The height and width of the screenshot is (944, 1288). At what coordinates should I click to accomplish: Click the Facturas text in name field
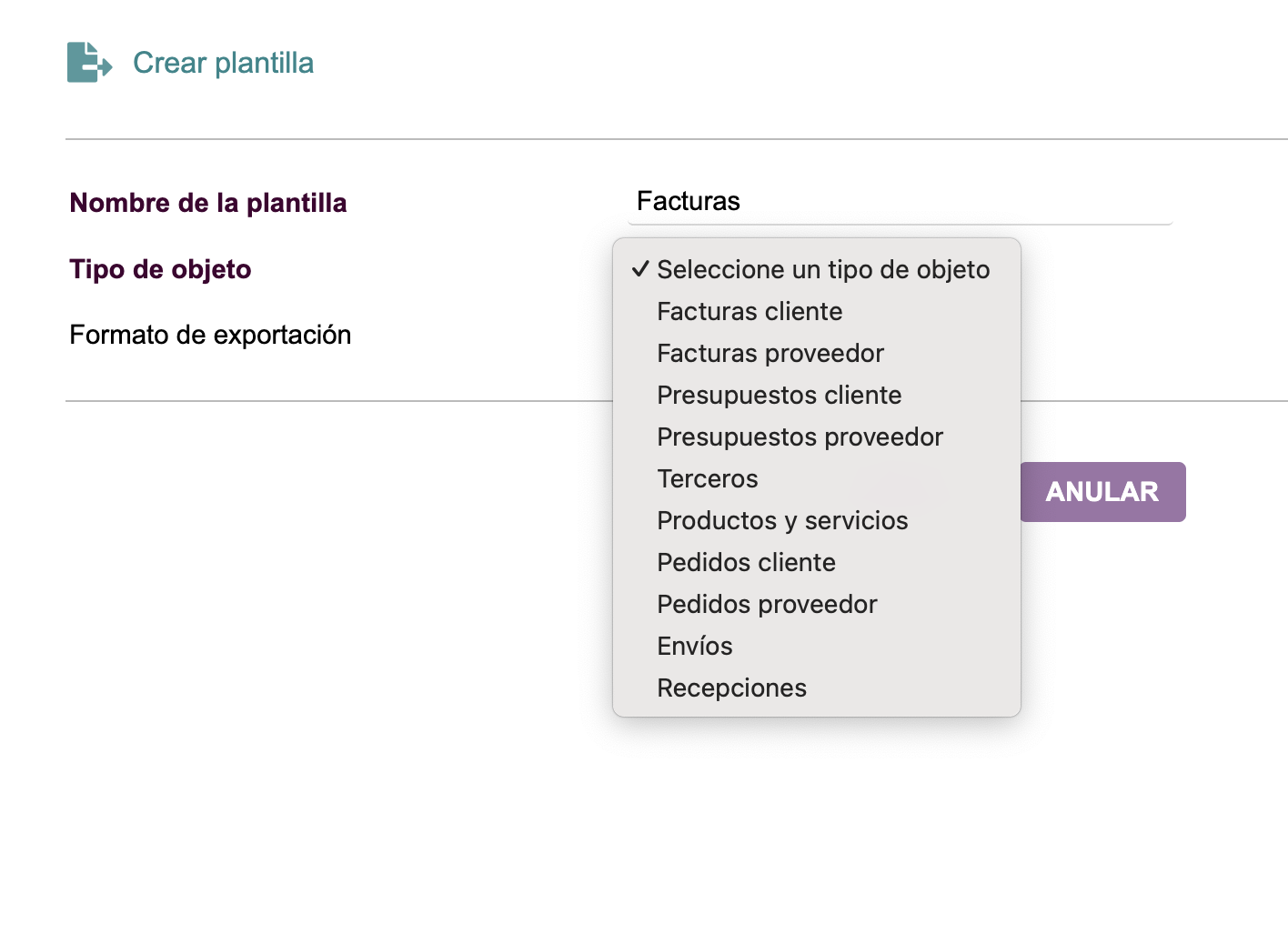(x=689, y=201)
